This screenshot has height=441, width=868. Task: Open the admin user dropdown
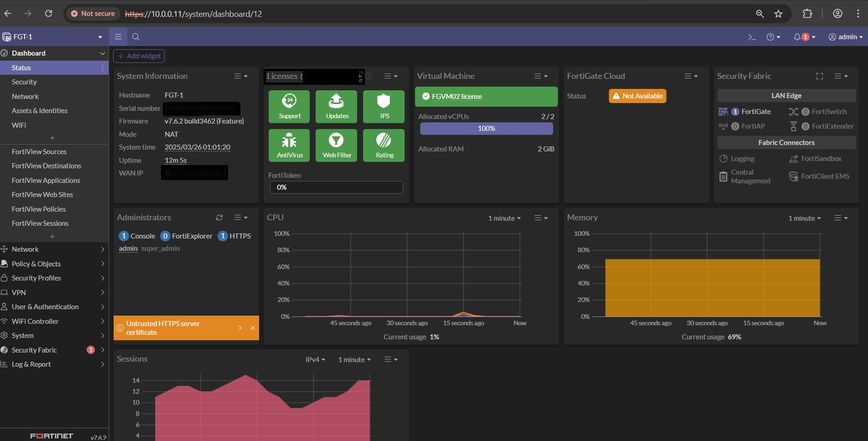pos(845,37)
